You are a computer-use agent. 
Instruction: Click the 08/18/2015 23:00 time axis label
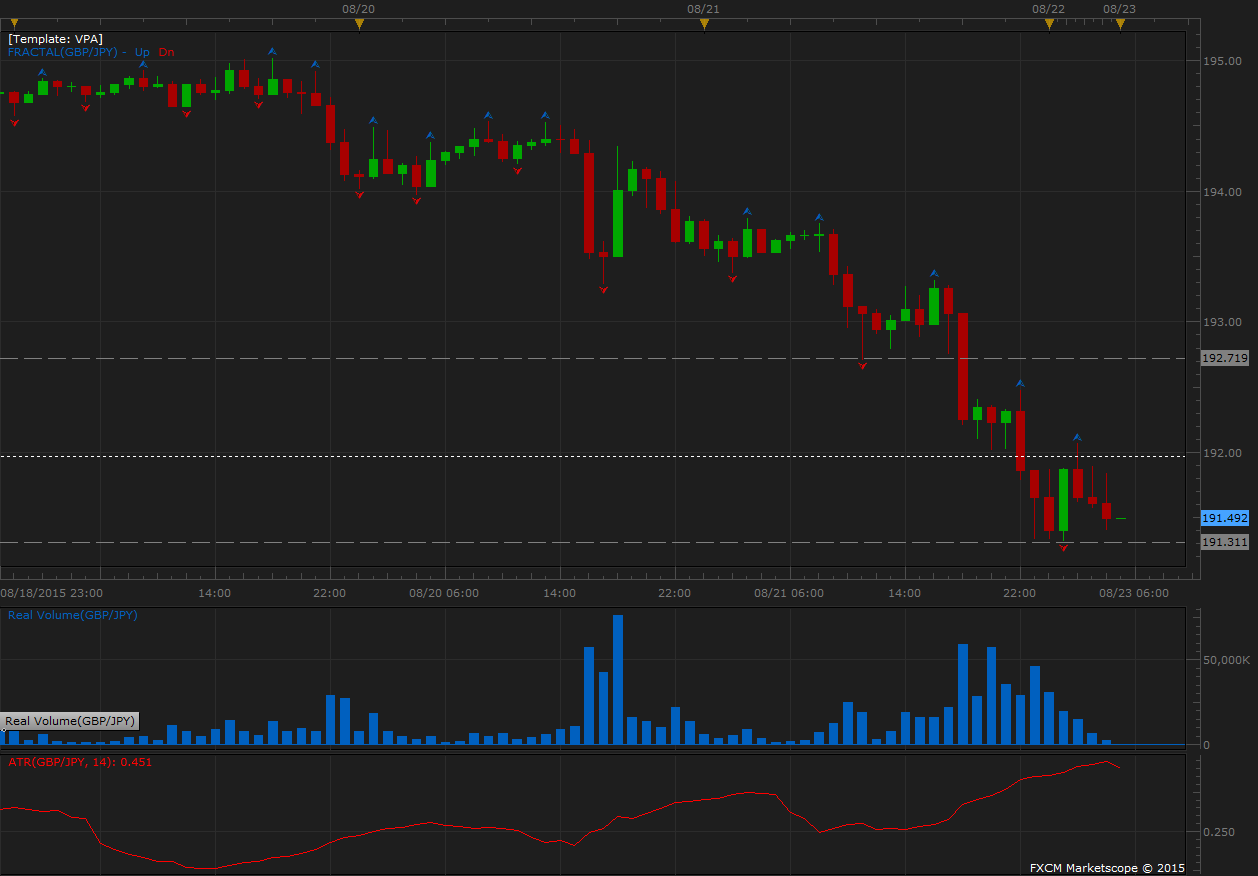[51, 593]
